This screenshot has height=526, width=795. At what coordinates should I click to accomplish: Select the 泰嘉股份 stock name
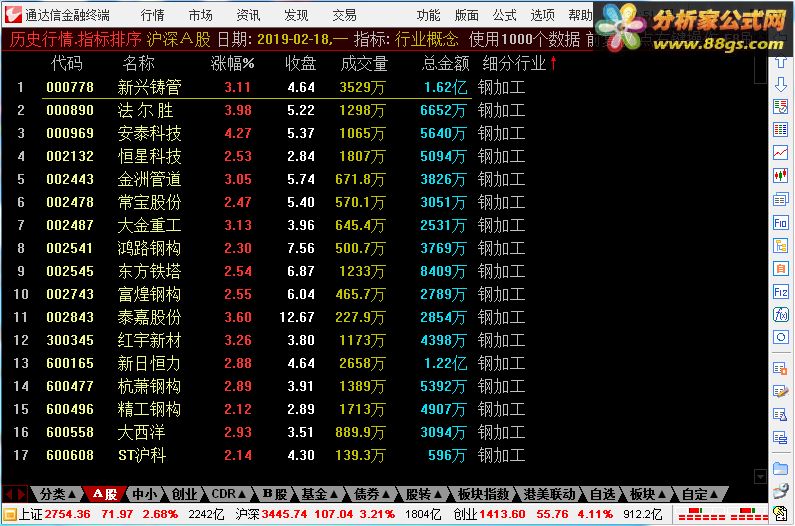click(x=149, y=317)
